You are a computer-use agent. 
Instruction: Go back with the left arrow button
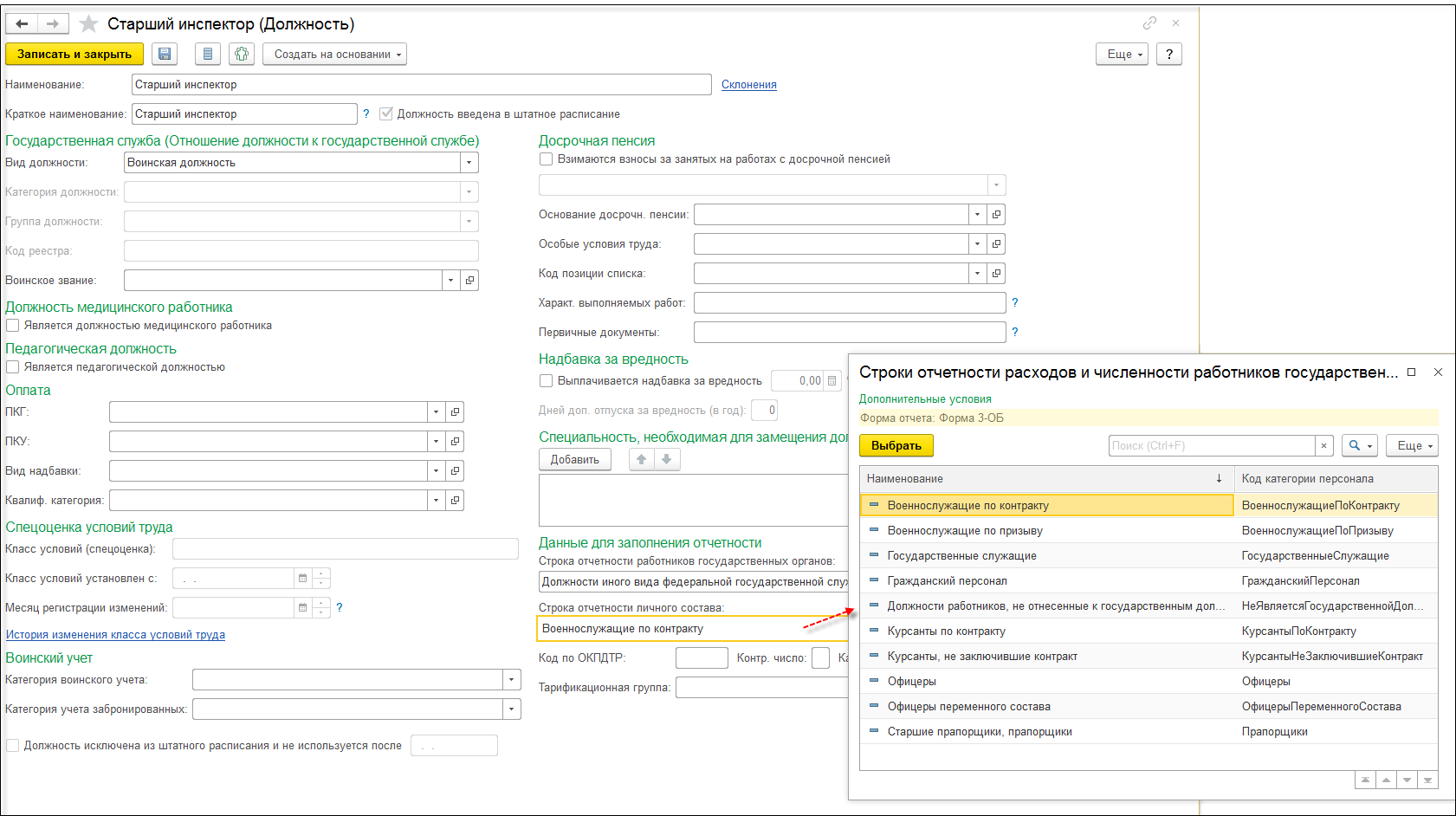(22, 23)
